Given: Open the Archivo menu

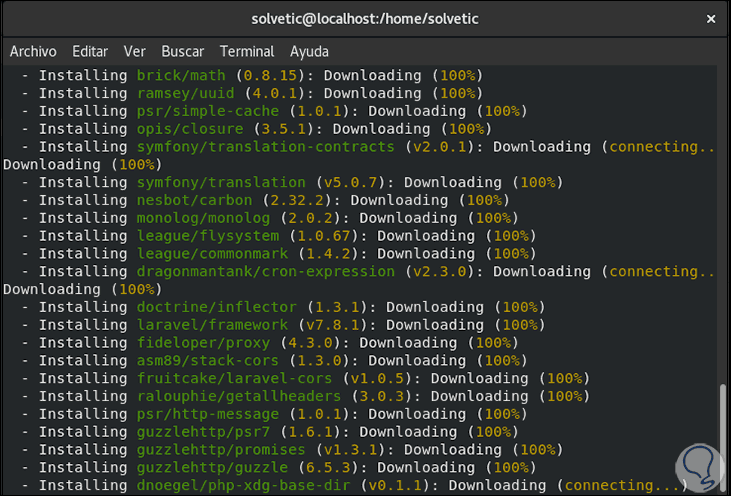Looking at the screenshot, I should [33, 51].
